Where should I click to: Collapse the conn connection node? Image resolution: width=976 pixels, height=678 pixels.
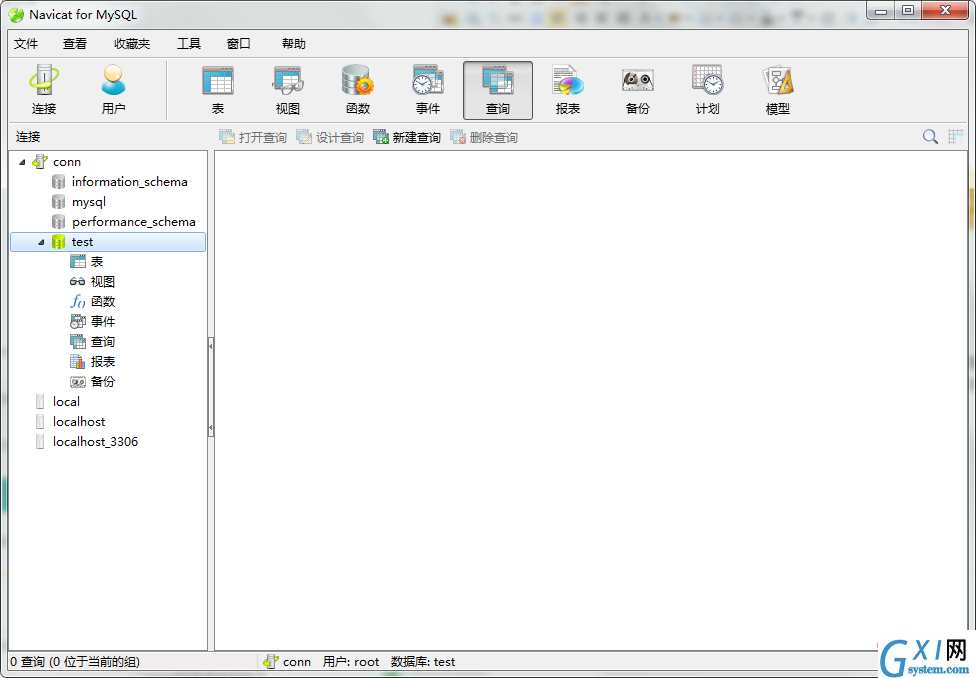click(x=22, y=162)
